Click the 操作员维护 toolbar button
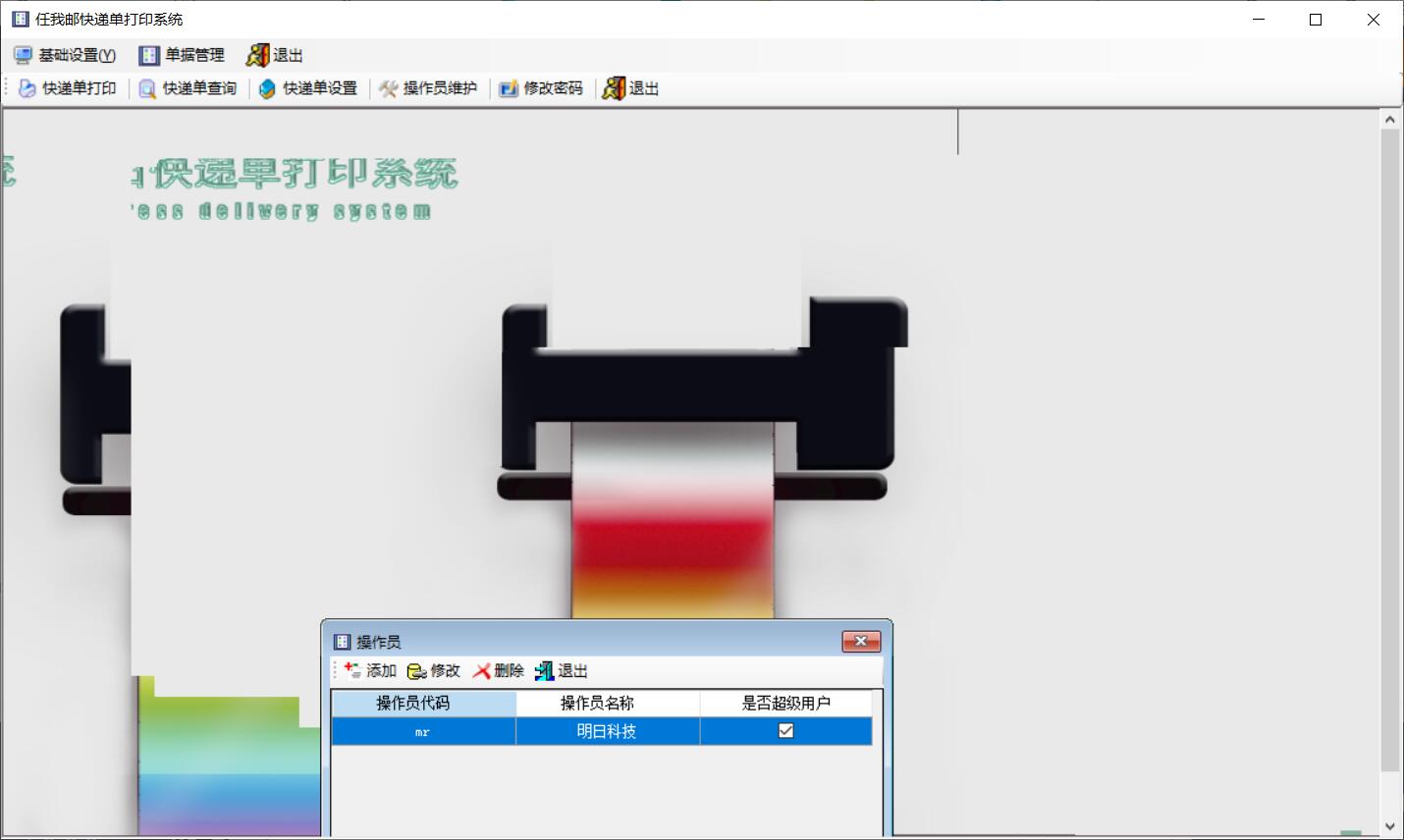 coord(429,88)
